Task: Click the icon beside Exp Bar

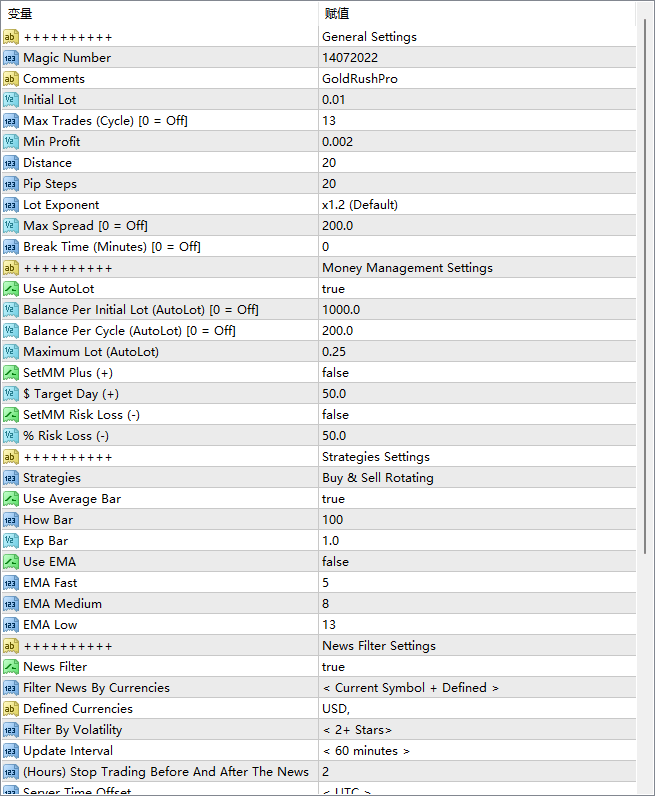Action: point(11,541)
